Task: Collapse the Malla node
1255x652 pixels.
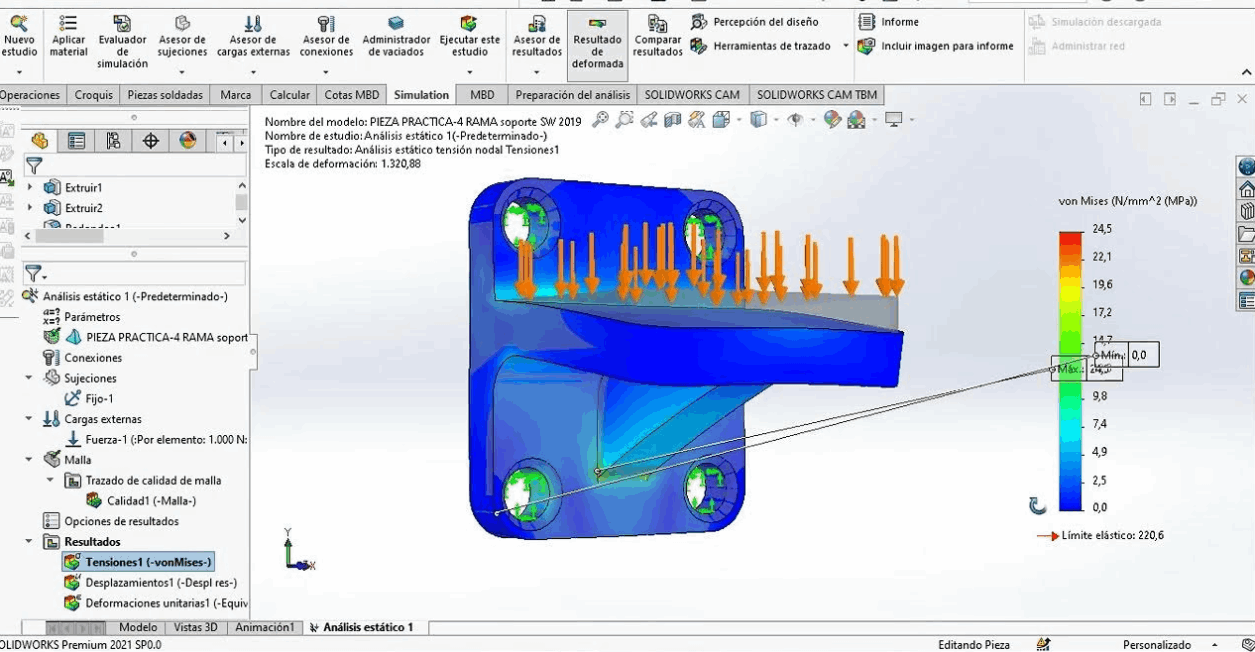Action: click(29, 460)
